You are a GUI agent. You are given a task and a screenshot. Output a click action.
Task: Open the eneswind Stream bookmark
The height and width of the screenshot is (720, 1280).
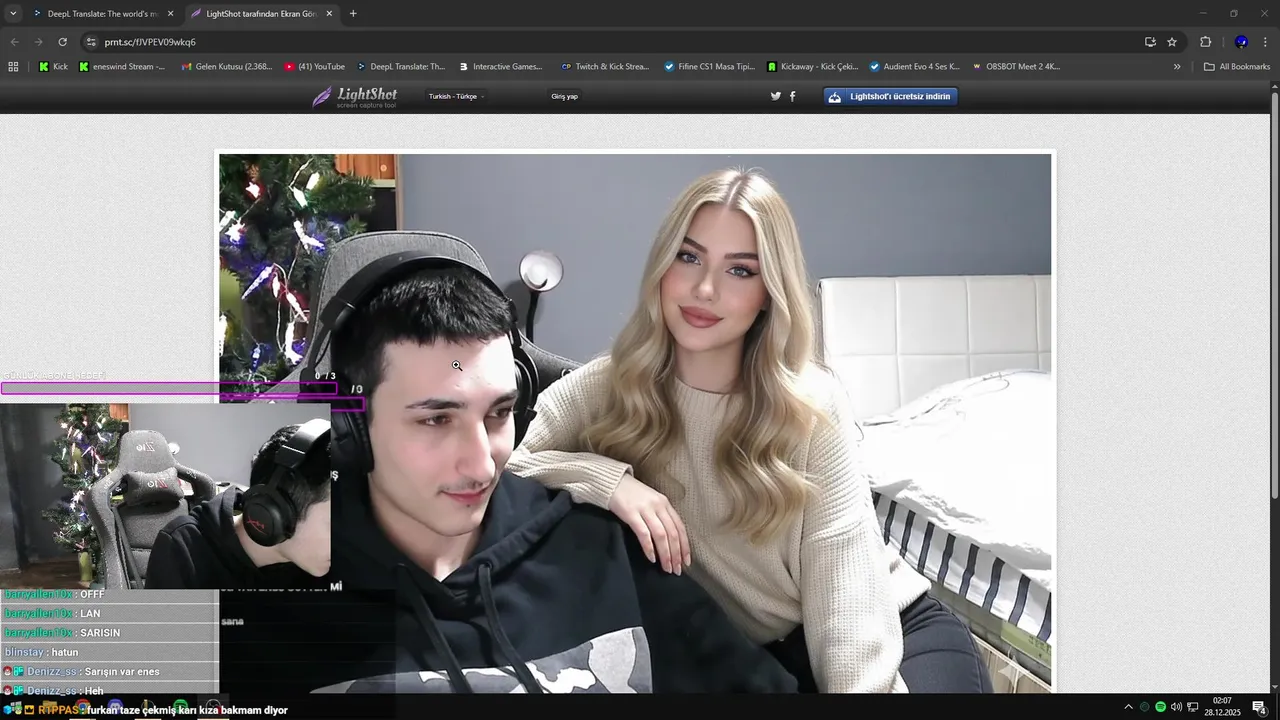(121, 67)
